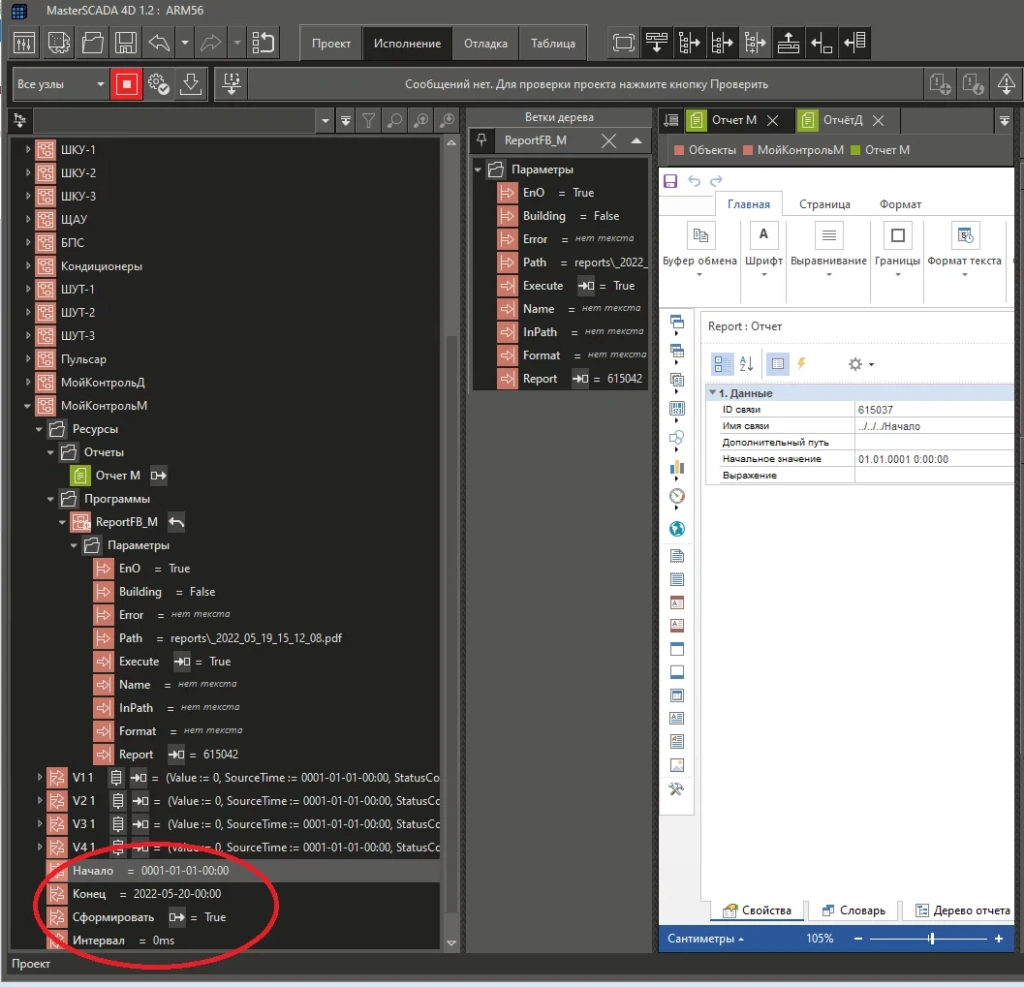The width and height of the screenshot is (1024, 987).
Task: Click the Barcode component icon in report sidebar
Action: [677, 408]
